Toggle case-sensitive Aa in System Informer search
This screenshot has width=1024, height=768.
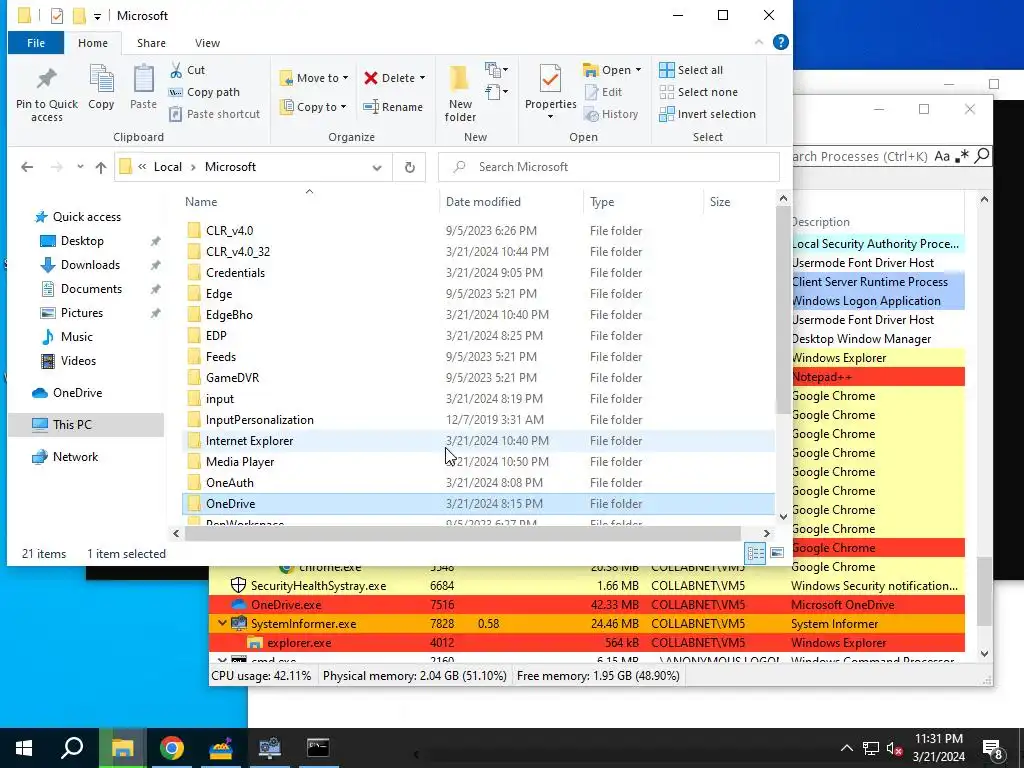click(942, 156)
